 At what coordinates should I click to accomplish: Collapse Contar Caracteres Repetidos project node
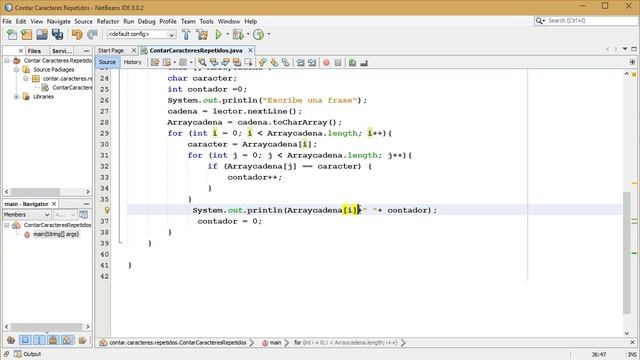7,60
